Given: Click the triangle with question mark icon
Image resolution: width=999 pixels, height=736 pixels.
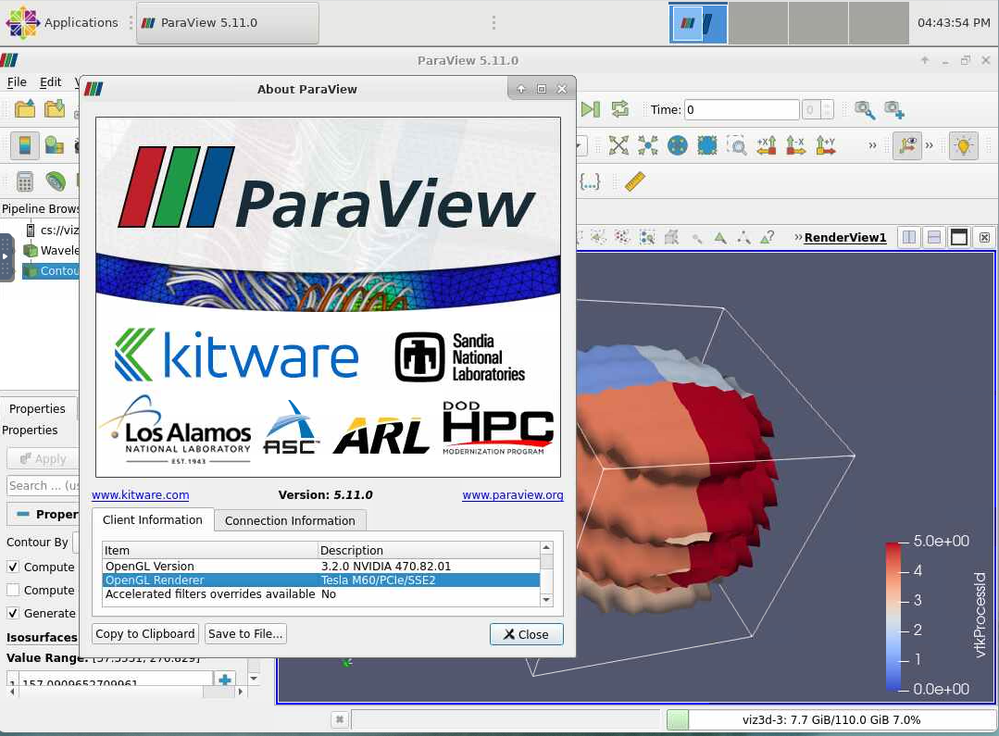Looking at the screenshot, I should (x=767, y=238).
